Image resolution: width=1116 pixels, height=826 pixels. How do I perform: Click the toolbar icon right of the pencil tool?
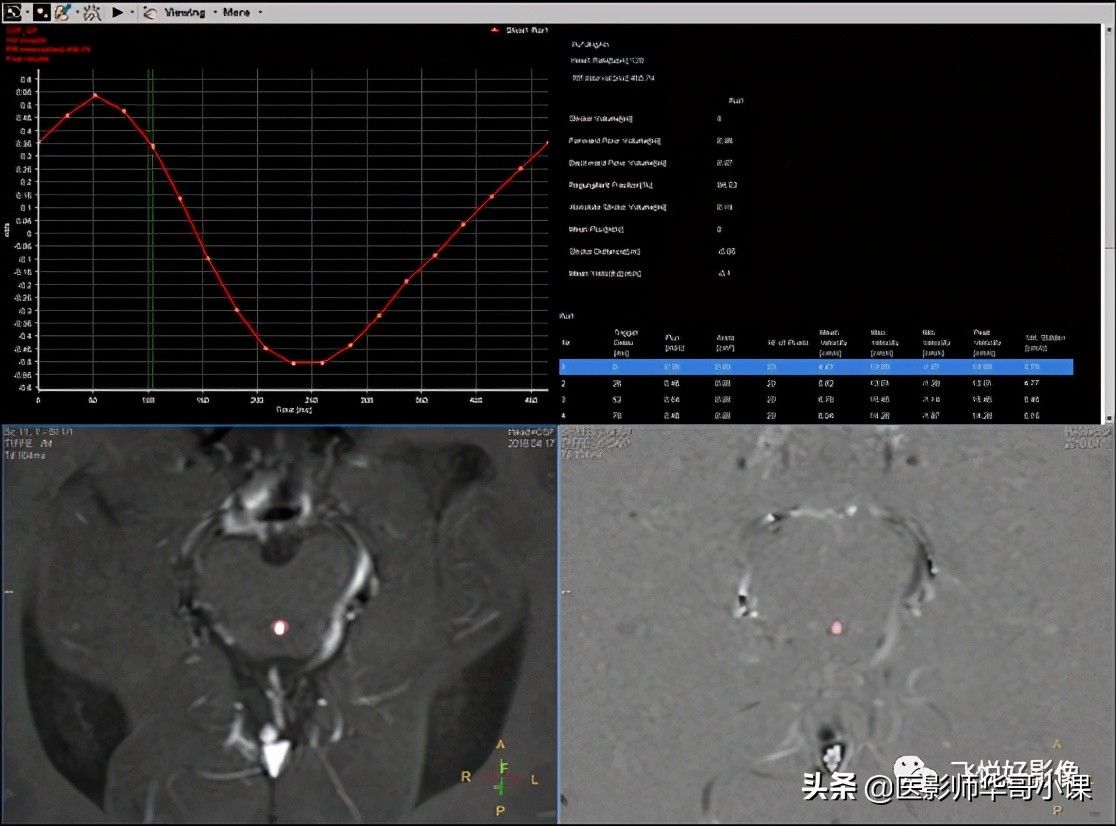[91, 12]
